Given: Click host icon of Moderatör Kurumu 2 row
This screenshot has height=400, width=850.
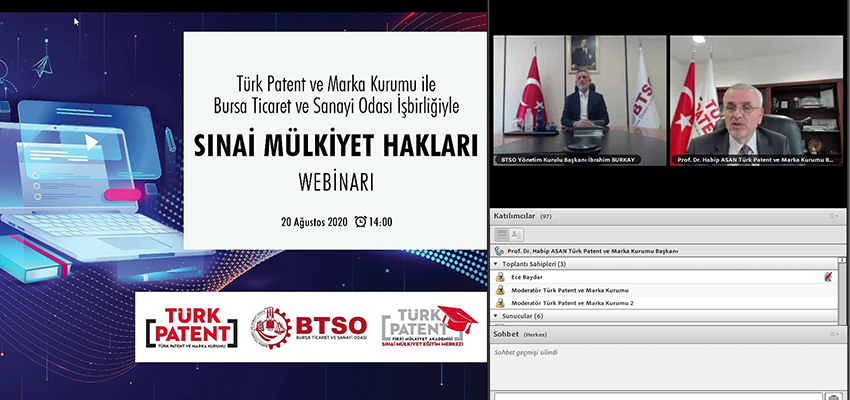Looking at the screenshot, I should [500, 303].
